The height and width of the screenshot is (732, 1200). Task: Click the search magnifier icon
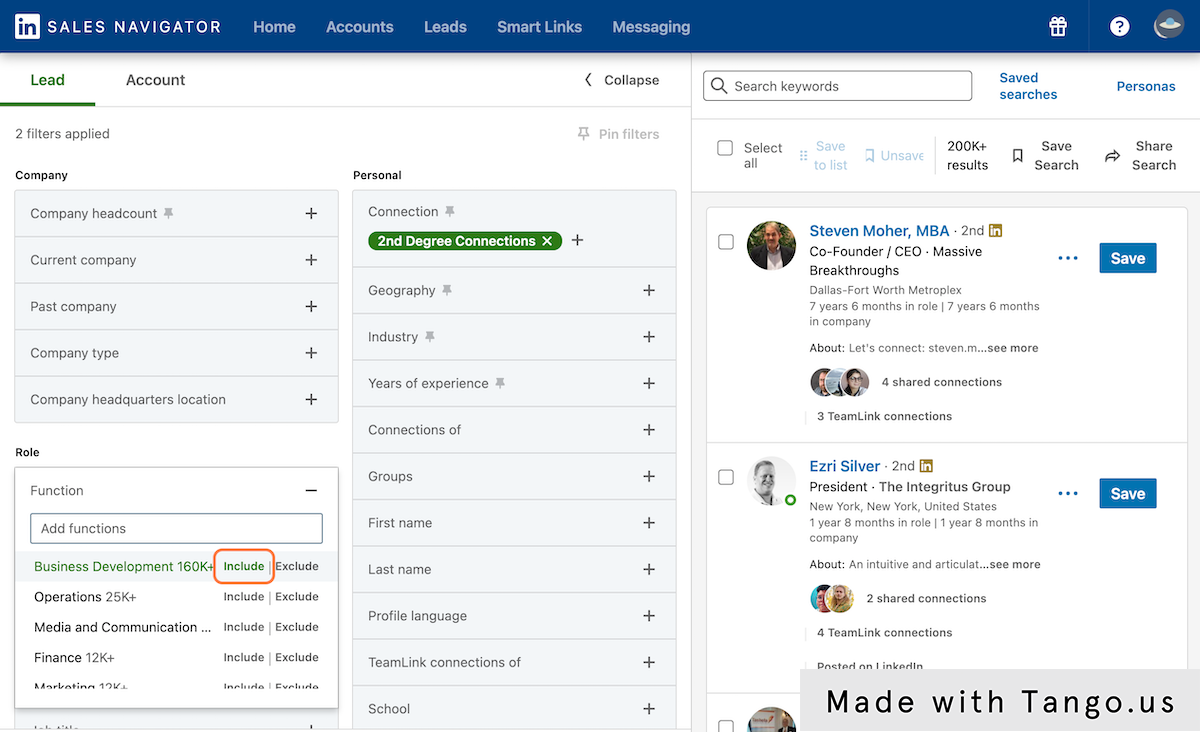click(x=719, y=86)
